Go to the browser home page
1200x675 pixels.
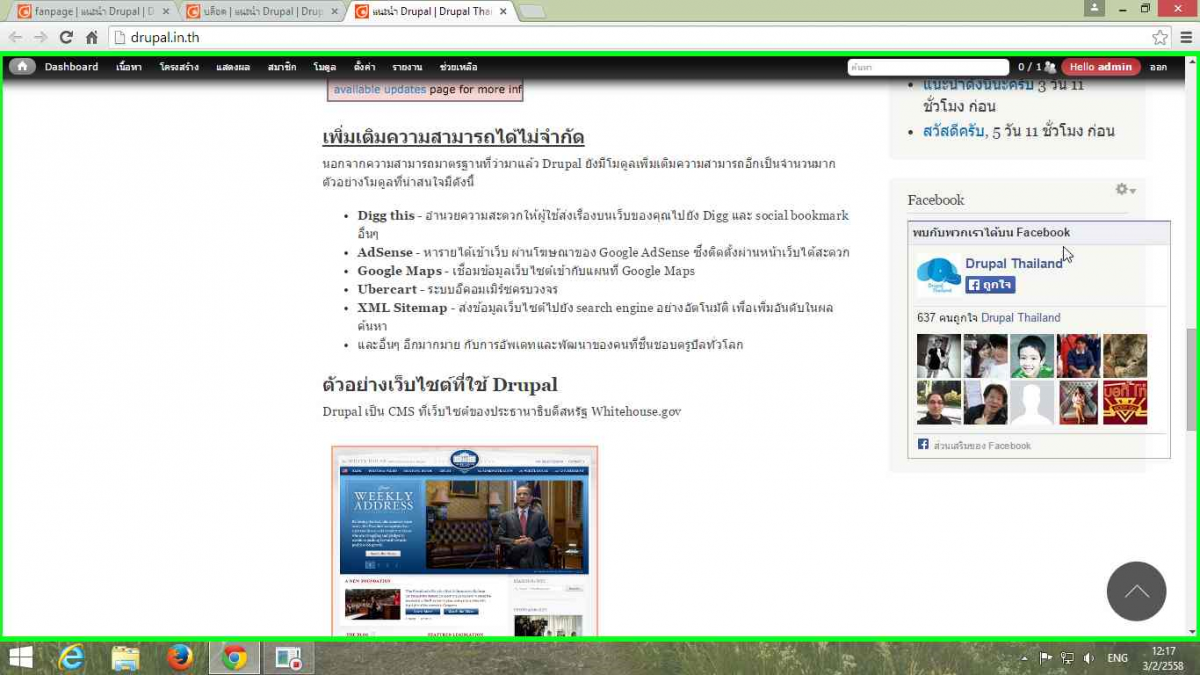coord(91,37)
